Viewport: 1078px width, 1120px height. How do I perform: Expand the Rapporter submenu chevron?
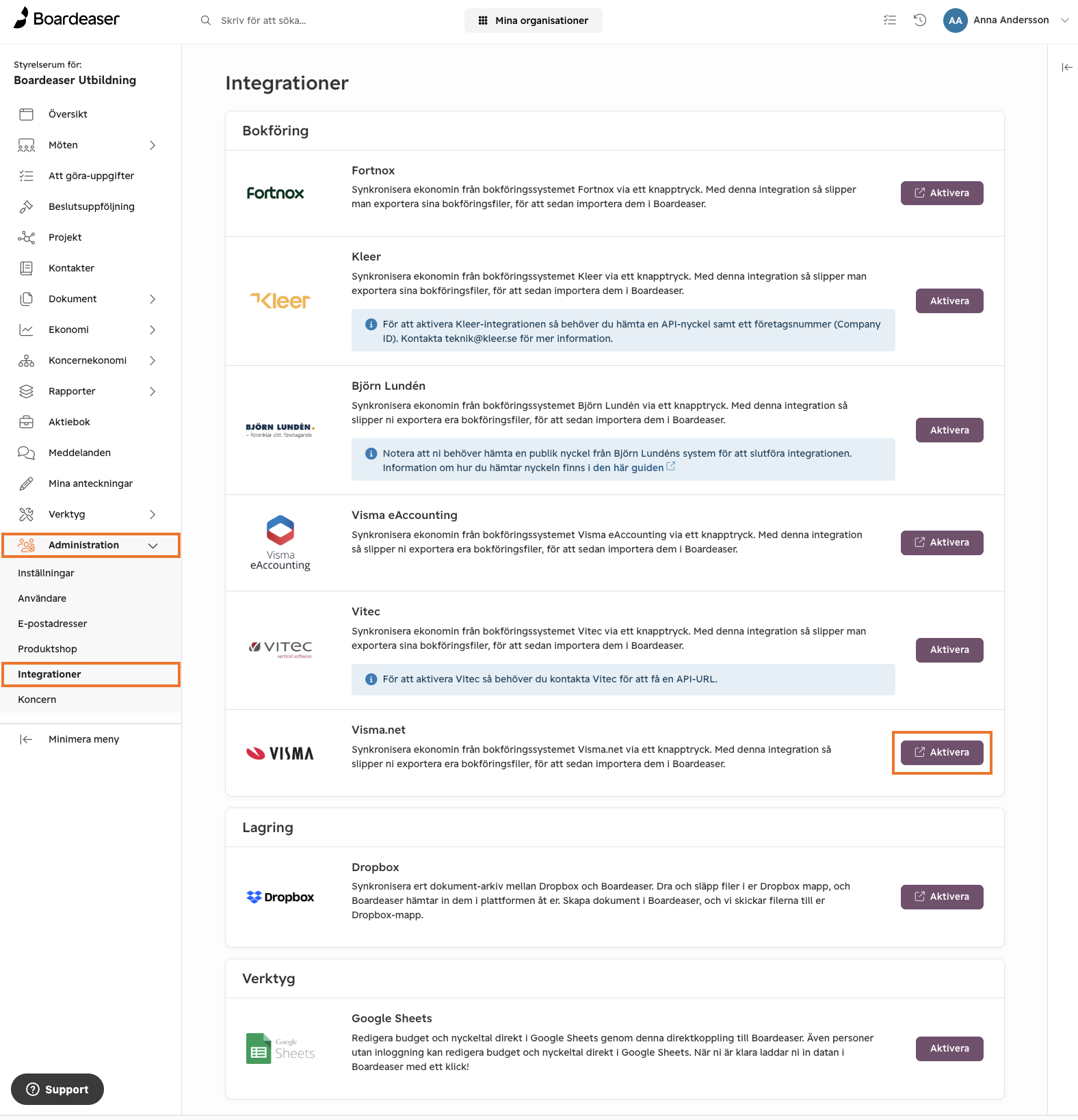pyautogui.click(x=153, y=391)
